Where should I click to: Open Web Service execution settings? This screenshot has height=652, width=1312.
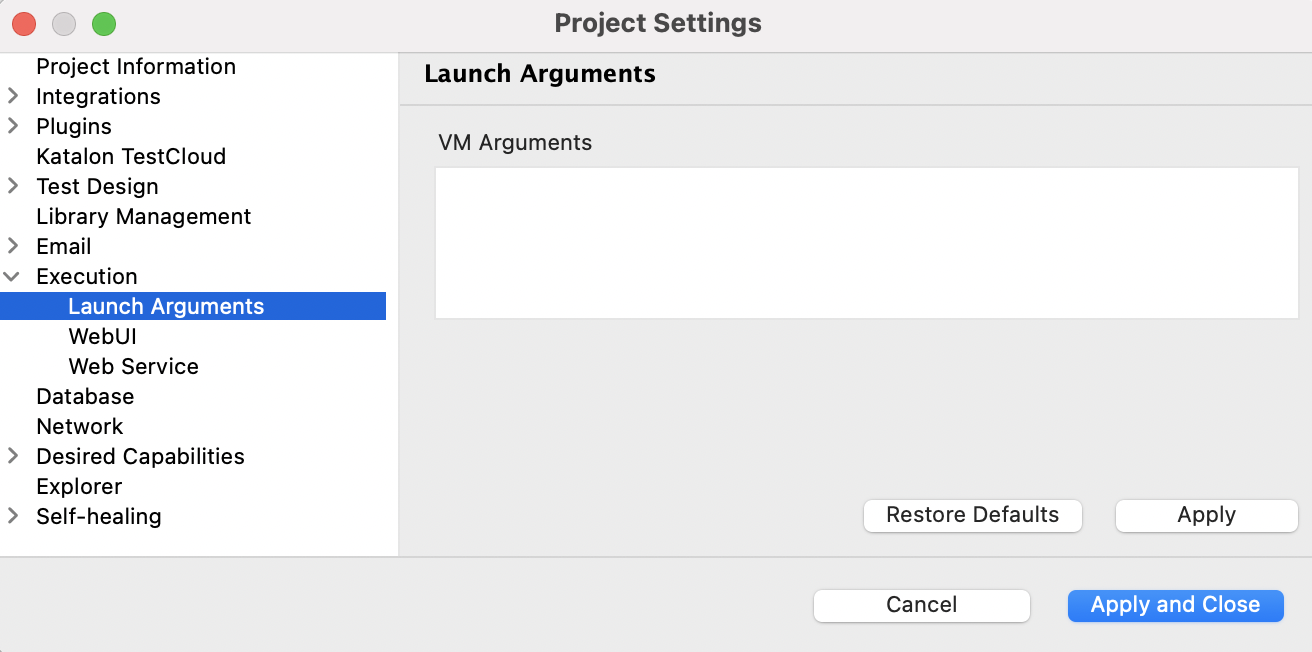click(133, 366)
